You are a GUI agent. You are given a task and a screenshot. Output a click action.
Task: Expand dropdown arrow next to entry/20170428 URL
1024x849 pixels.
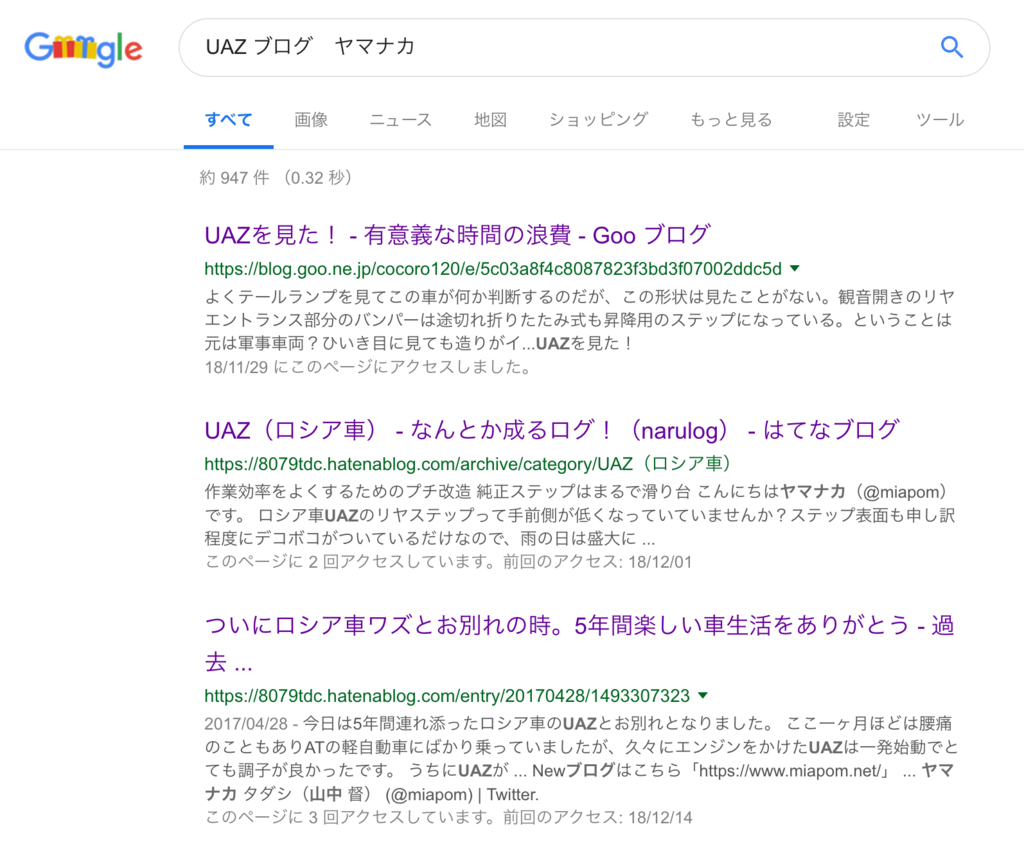[x=703, y=695]
